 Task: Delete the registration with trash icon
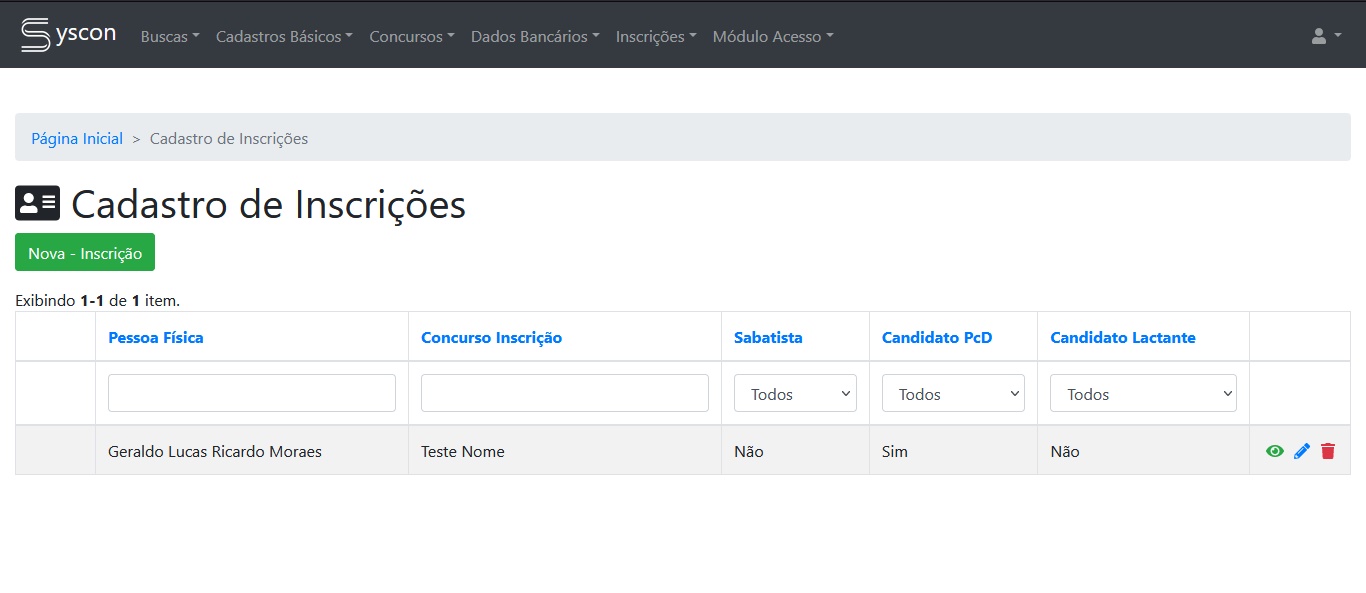point(1327,451)
